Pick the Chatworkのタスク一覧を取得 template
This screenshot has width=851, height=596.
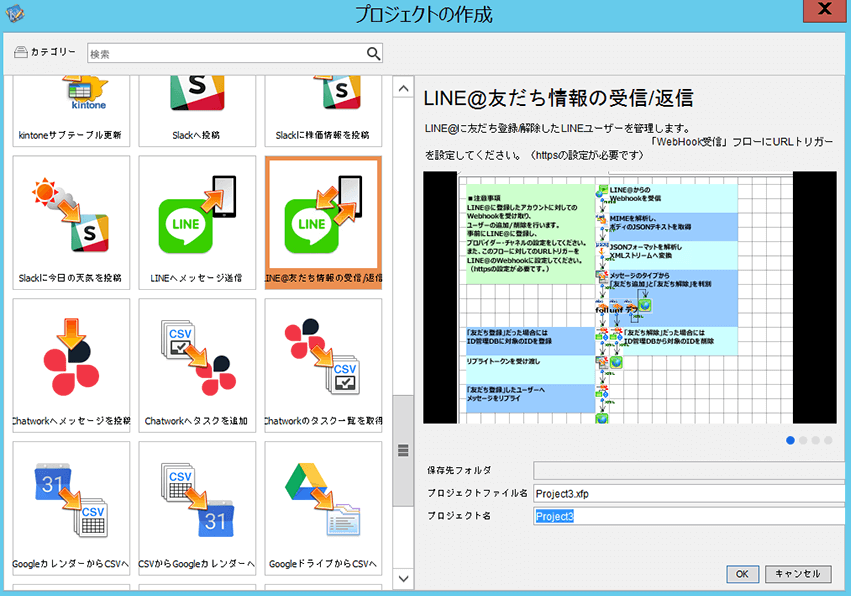[x=323, y=365]
